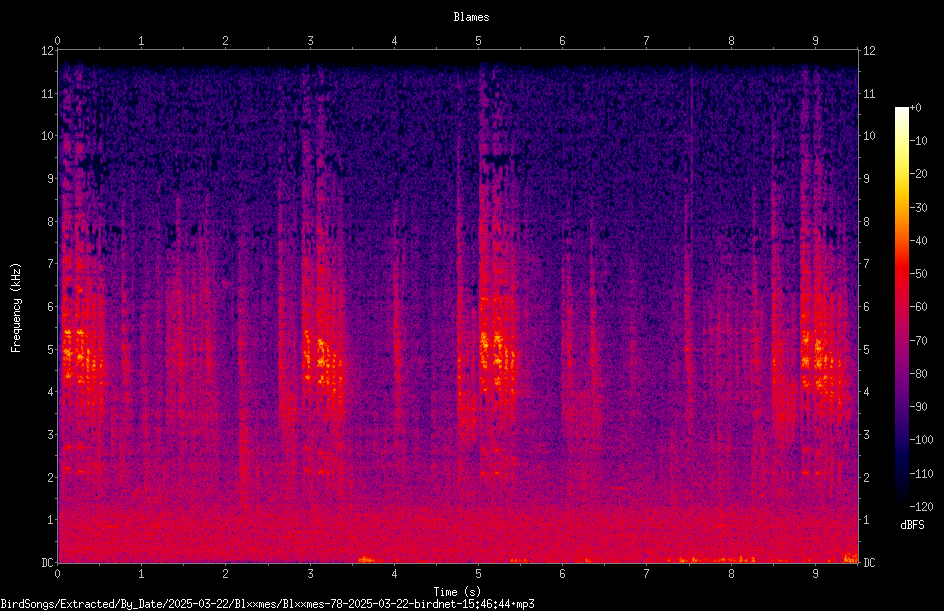Click the 12 kHz label on left axis
This screenshot has height=611, width=944.
click(48, 51)
